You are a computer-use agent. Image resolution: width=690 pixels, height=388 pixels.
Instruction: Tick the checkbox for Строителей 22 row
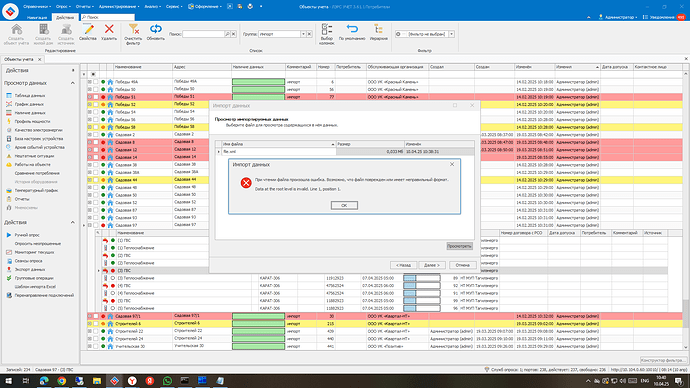pyautogui.click(x=95, y=331)
